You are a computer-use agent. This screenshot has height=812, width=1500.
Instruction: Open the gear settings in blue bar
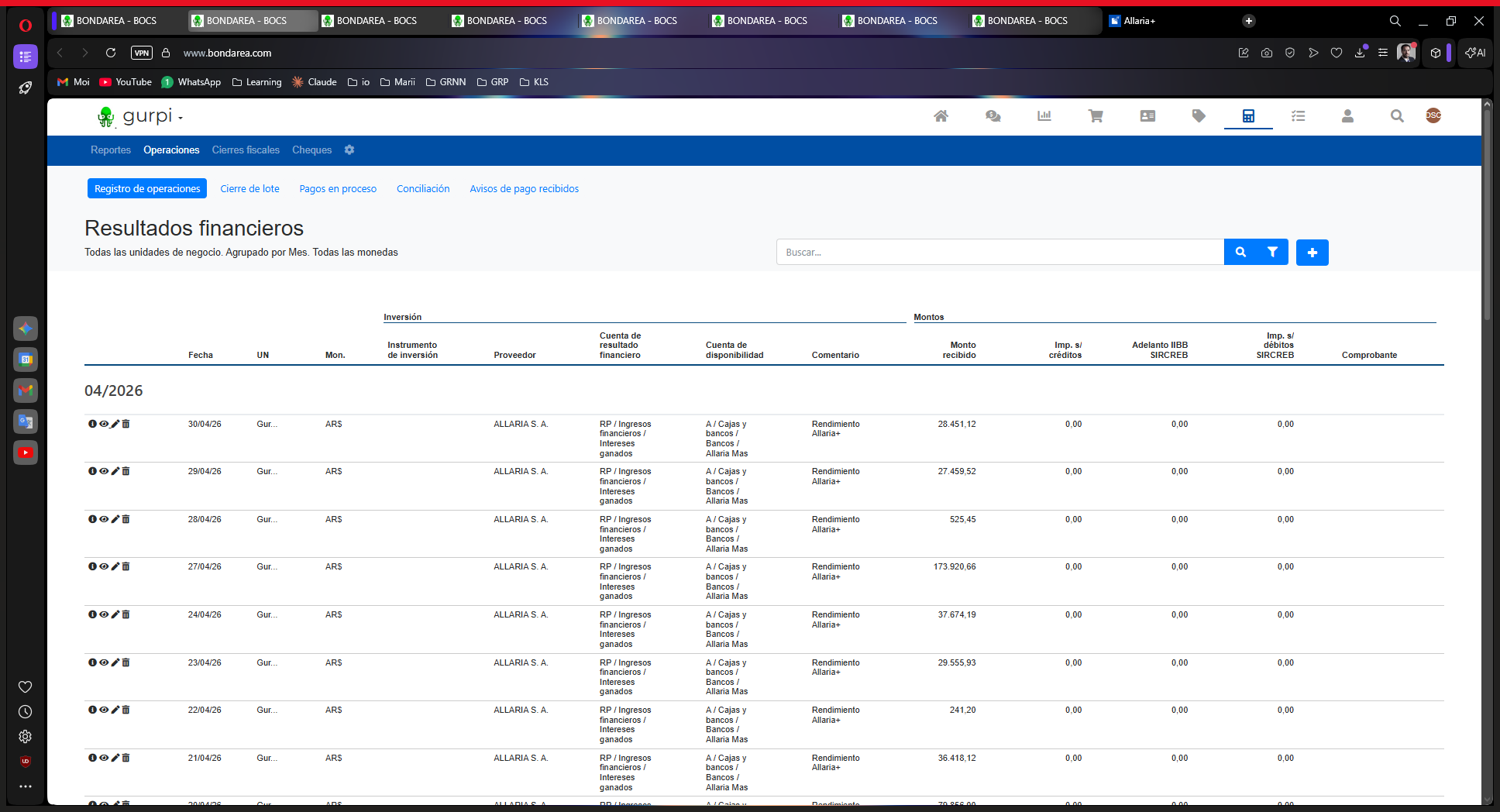349,150
